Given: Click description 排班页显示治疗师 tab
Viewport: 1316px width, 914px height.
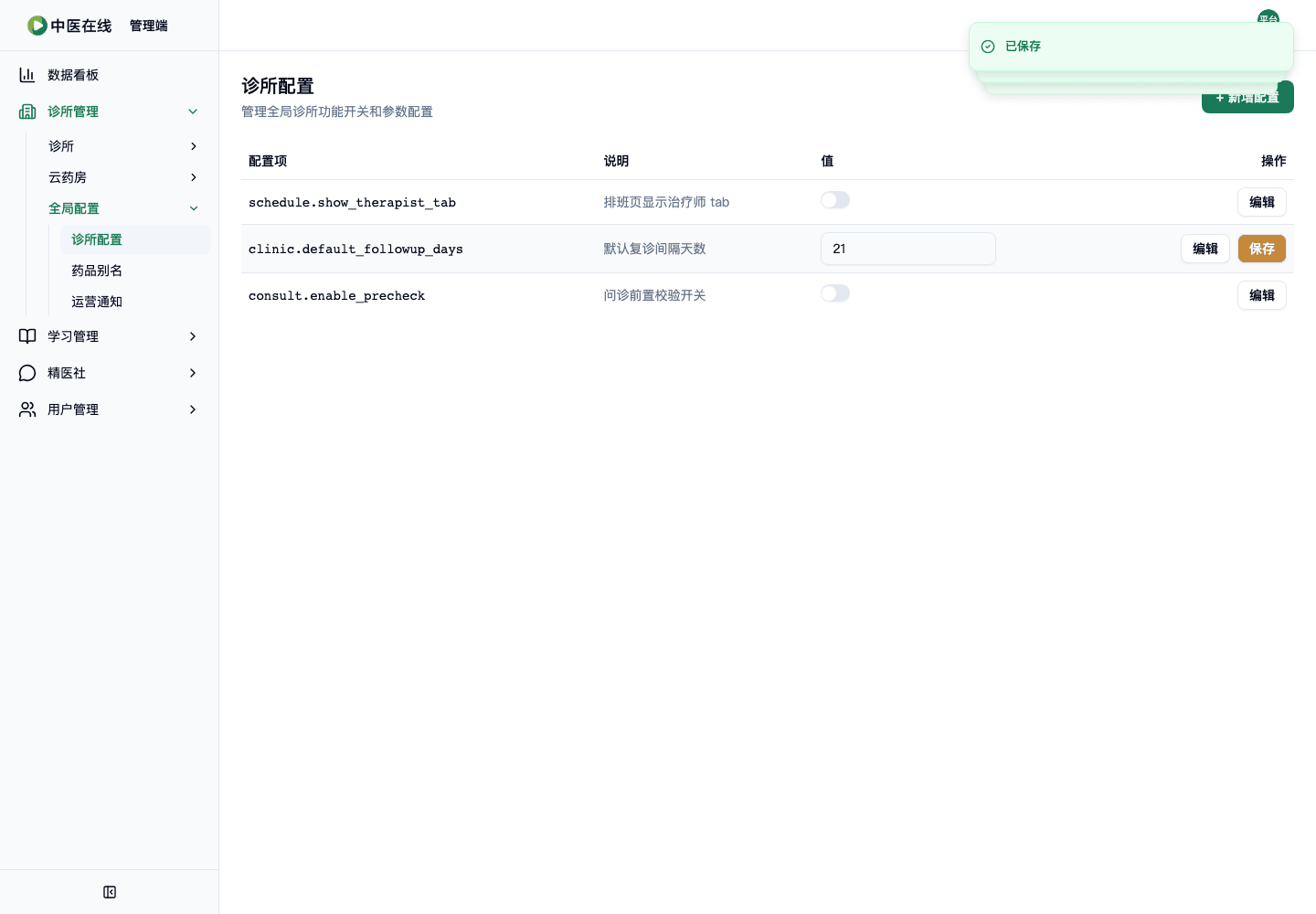Looking at the screenshot, I should point(666,202).
